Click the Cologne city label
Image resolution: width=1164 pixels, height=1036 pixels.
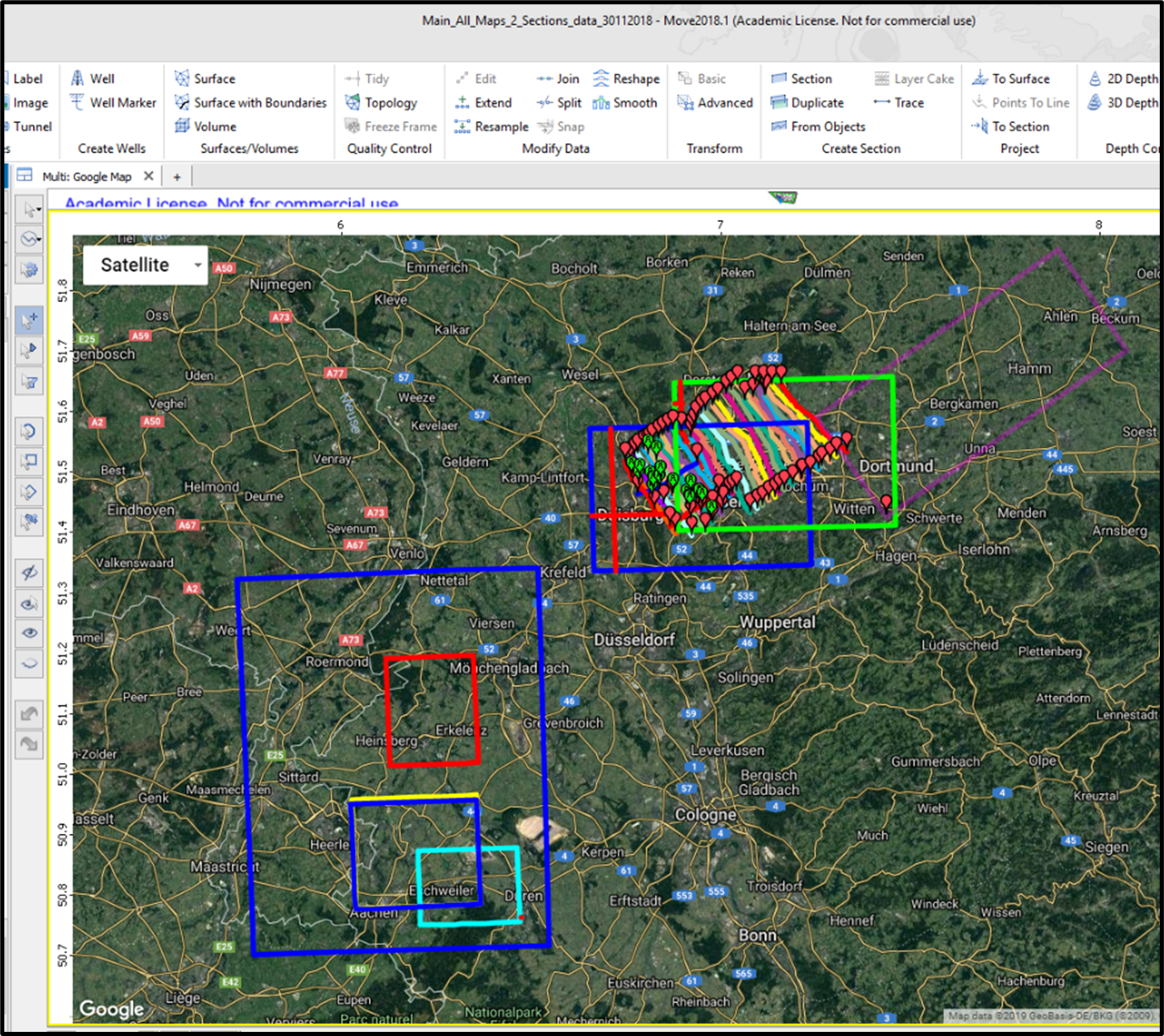(x=705, y=814)
